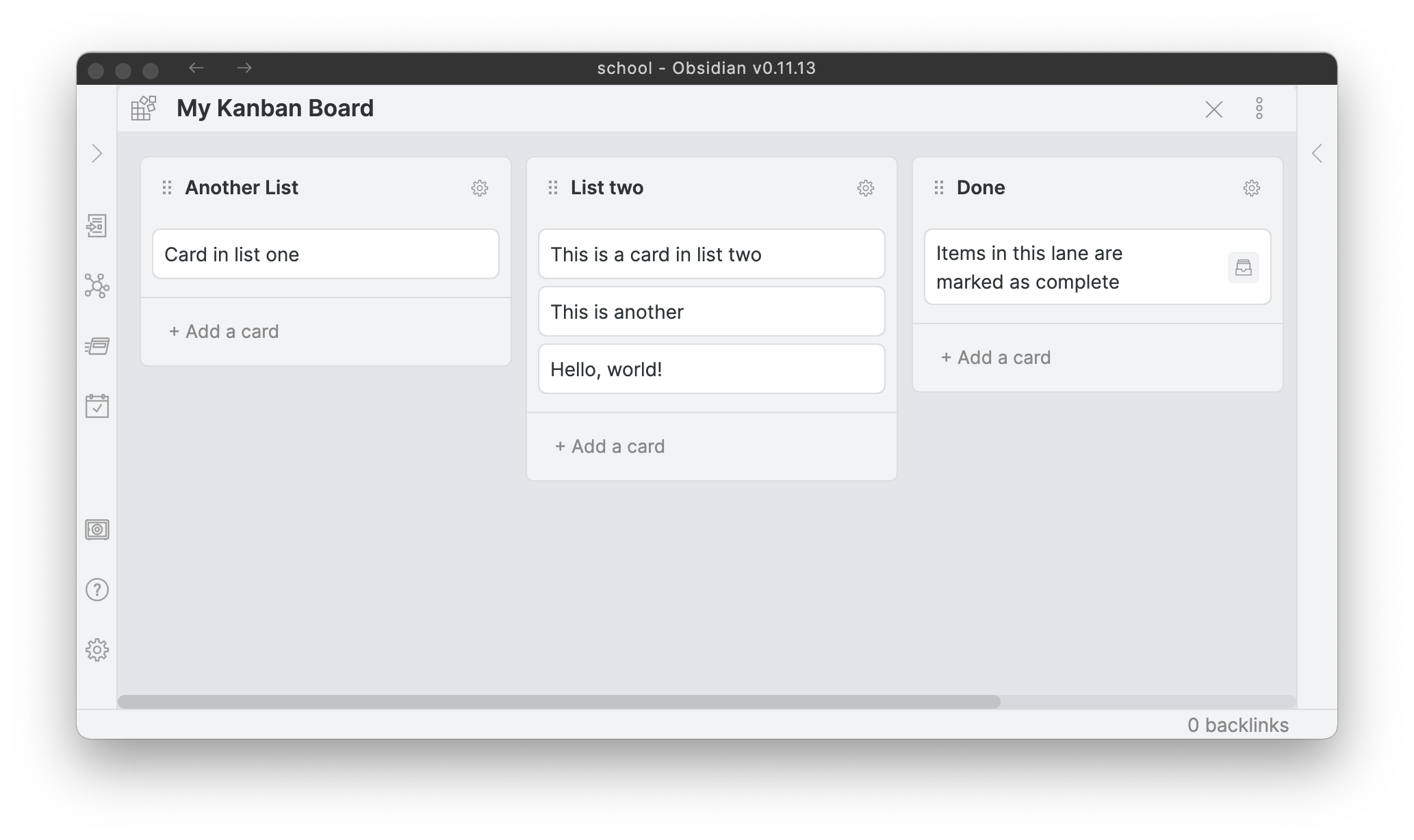Click the 0 backlinks status text
The image size is (1414, 840).
click(1237, 725)
